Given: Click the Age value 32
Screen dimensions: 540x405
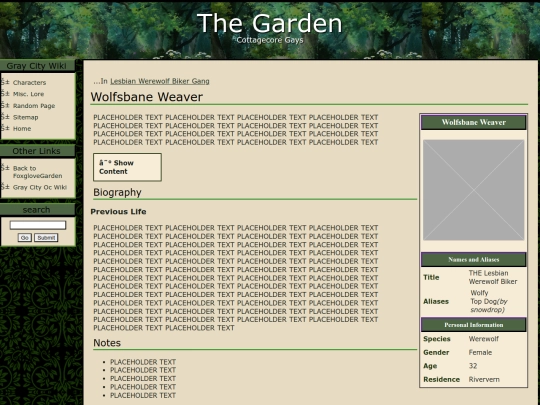Looking at the screenshot, I should pyautogui.click(x=473, y=366).
